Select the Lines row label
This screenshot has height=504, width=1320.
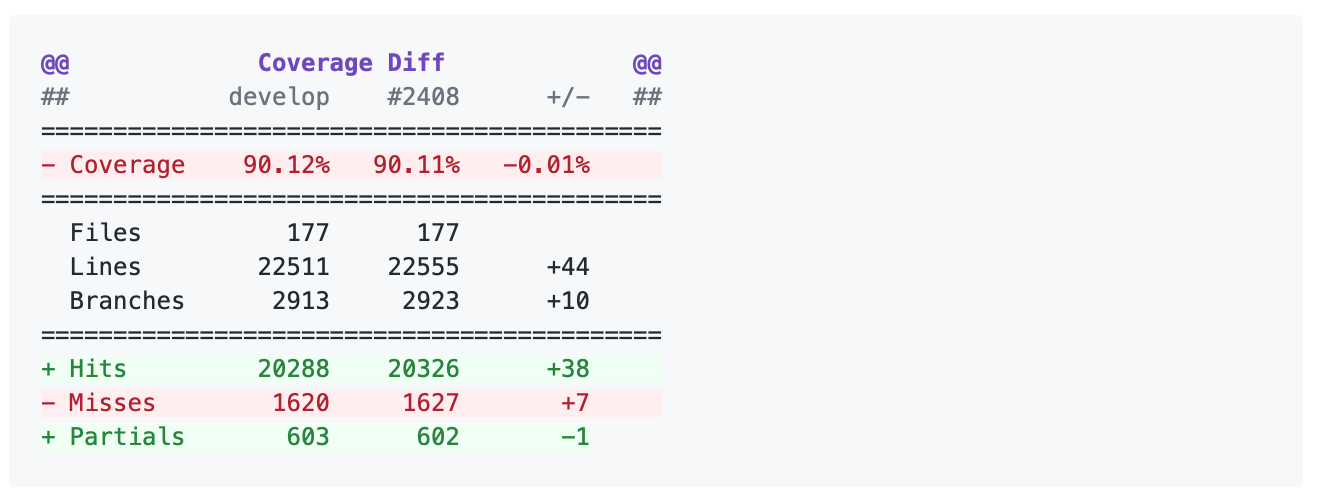(105, 268)
